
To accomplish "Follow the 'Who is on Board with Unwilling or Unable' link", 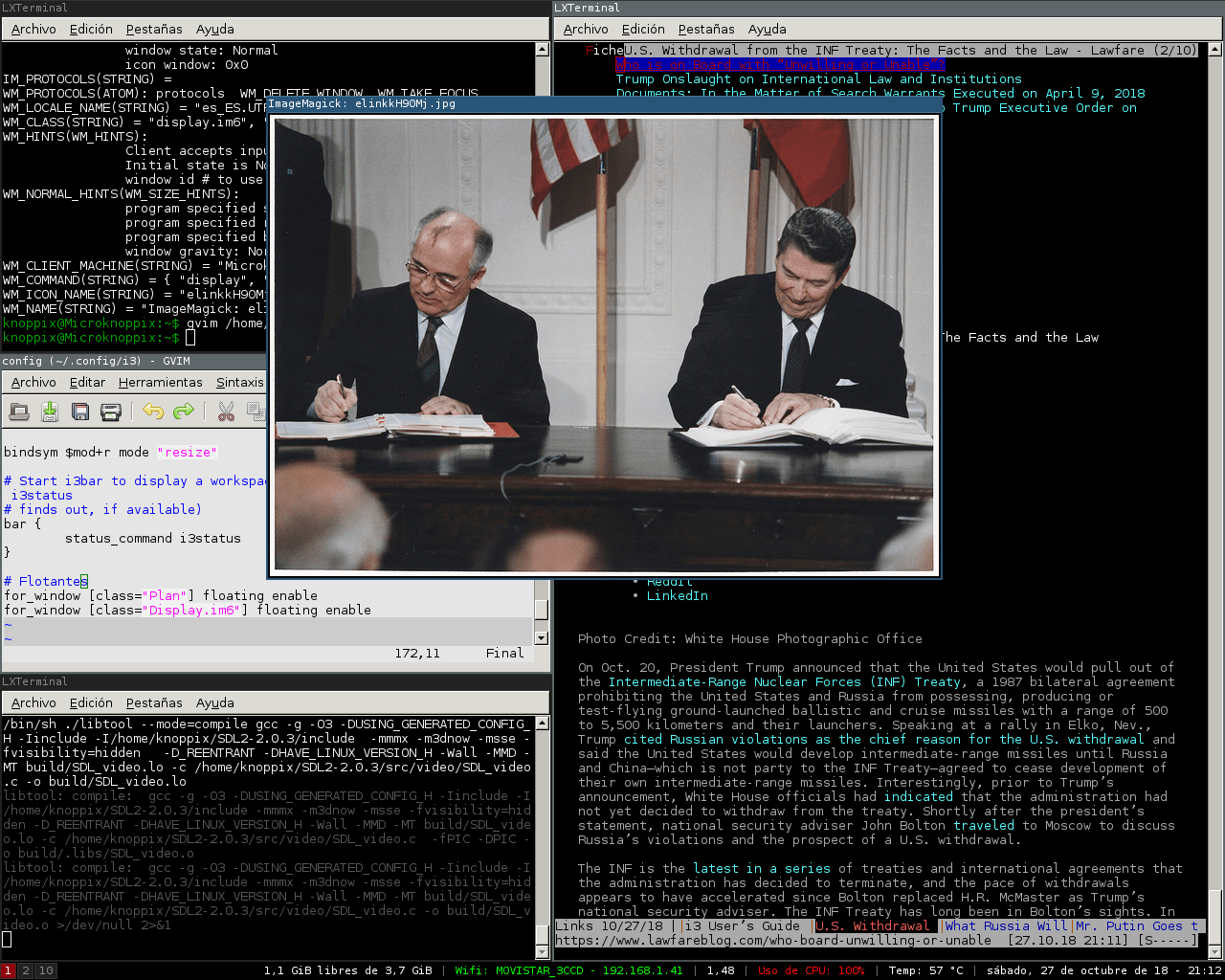I will (779, 65).
